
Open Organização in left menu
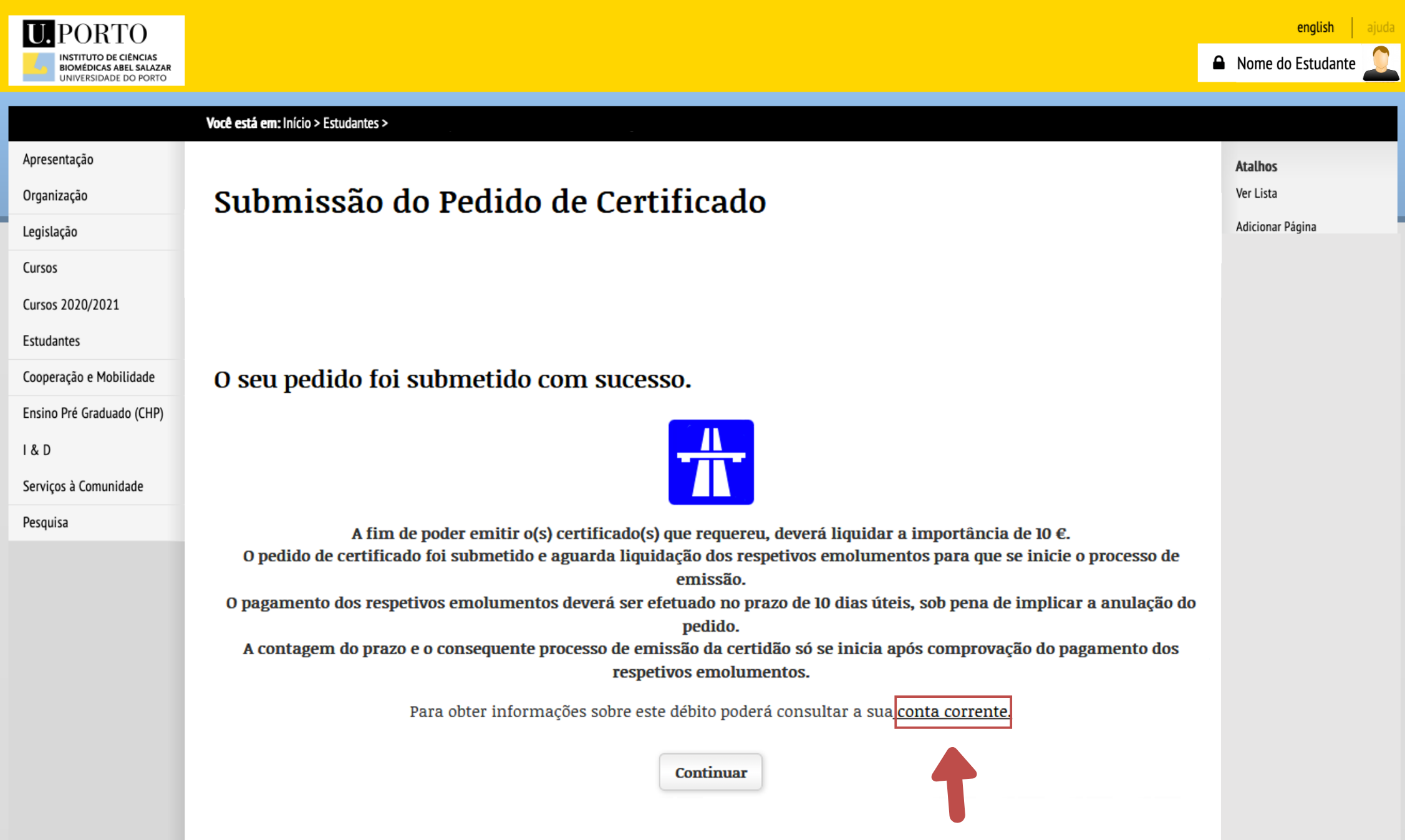coord(55,196)
